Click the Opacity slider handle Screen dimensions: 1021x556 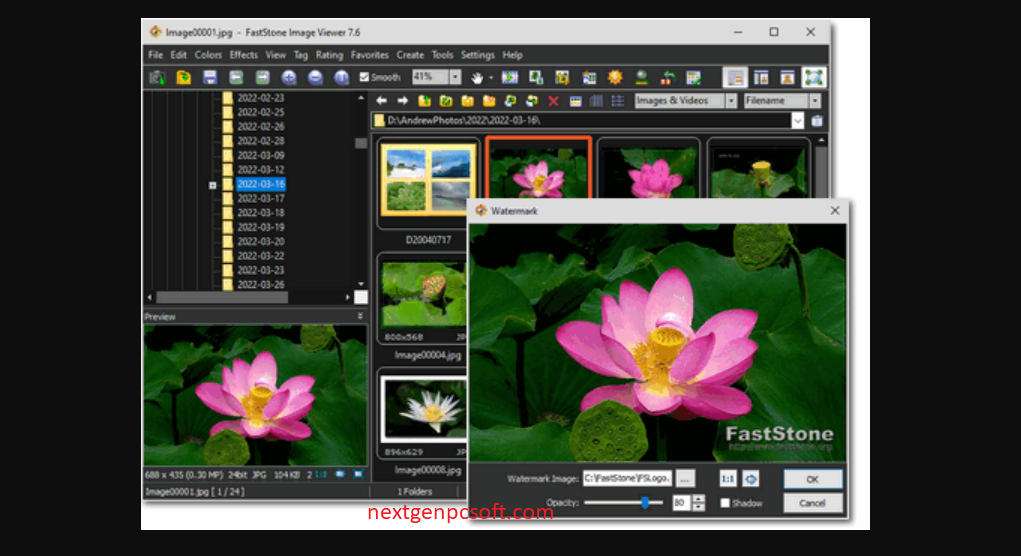[645, 503]
